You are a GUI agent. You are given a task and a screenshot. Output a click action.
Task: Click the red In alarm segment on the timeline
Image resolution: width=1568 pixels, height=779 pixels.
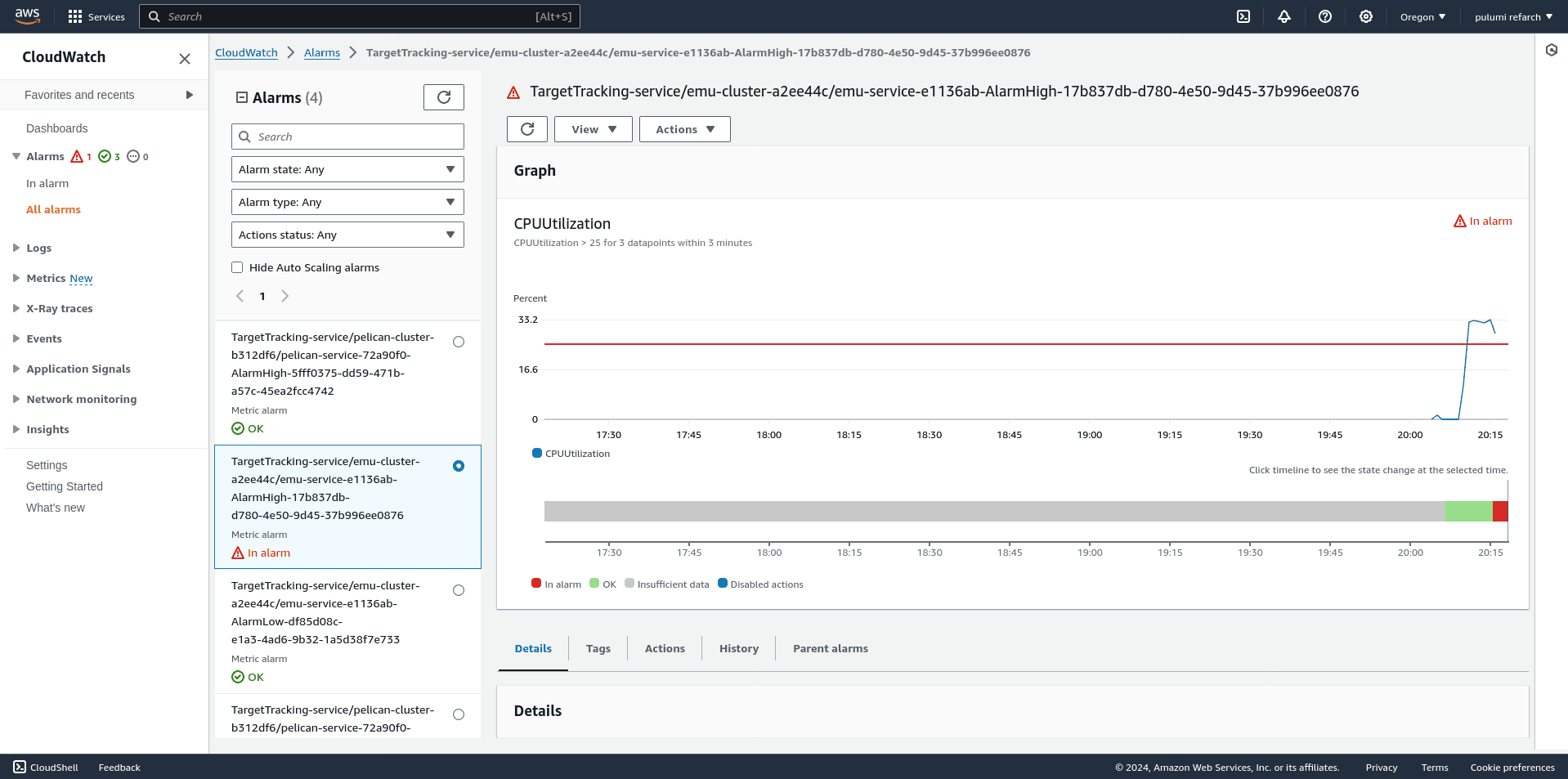(1502, 511)
